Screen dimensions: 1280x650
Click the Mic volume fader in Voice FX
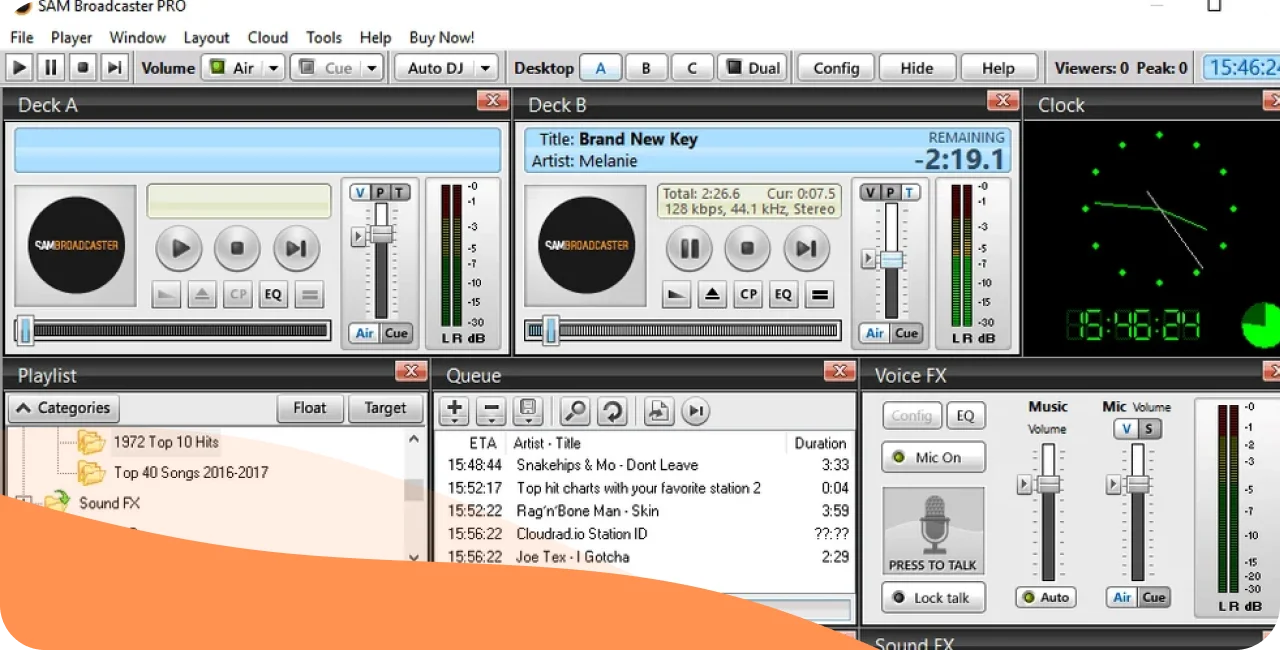[x=1138, y=484]
